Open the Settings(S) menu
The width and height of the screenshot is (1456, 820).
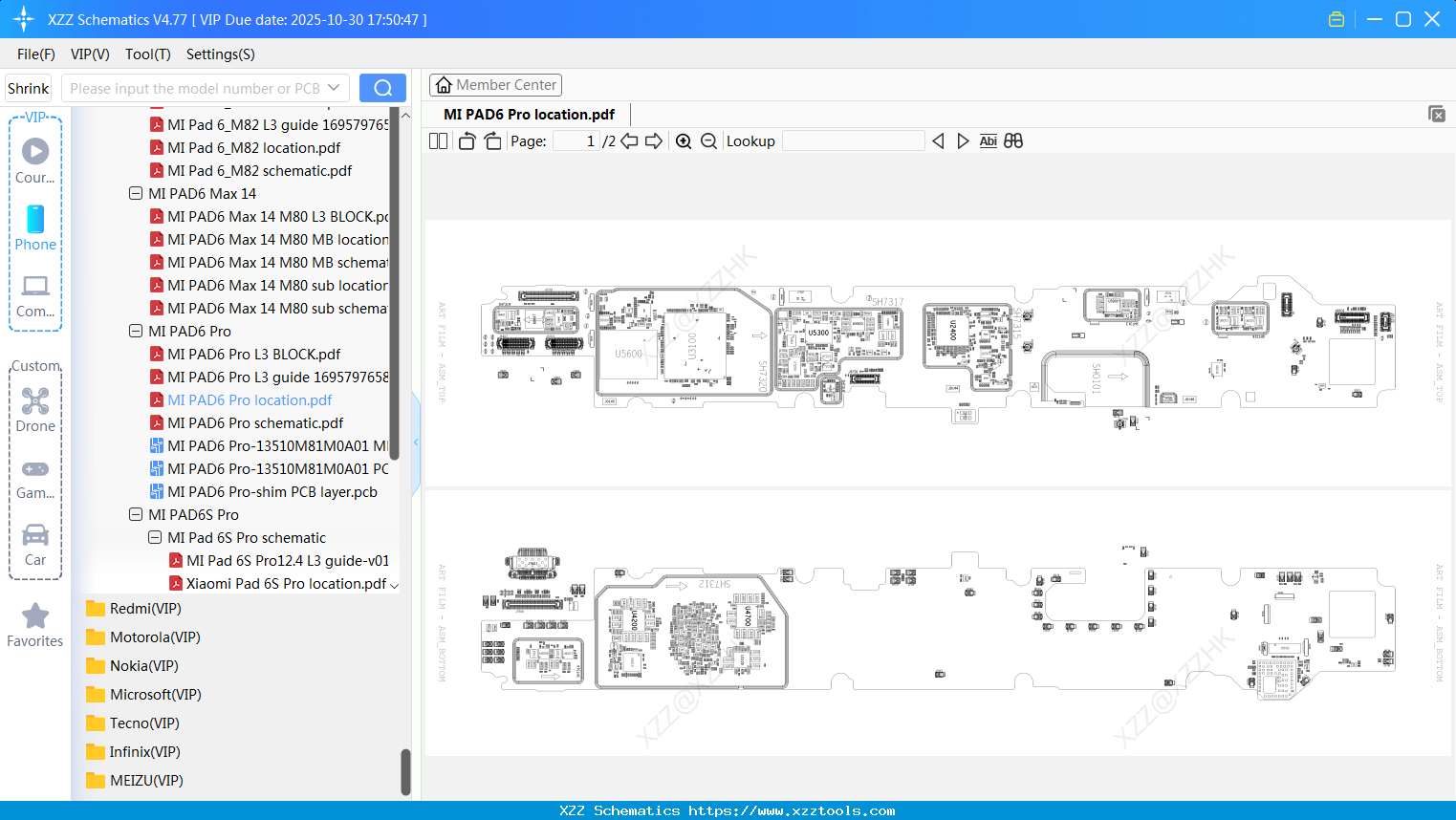(x=221, y=54)
